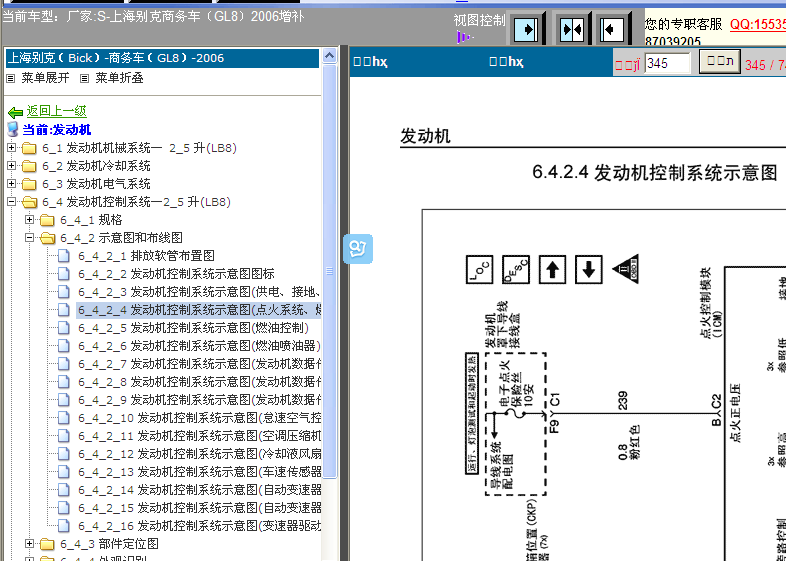Viewport: 786px width, 561px height.
Task: Open 6_4_2_15 示意图(自动变速器)
Action: pyautogui.click(x=199, y=508)
